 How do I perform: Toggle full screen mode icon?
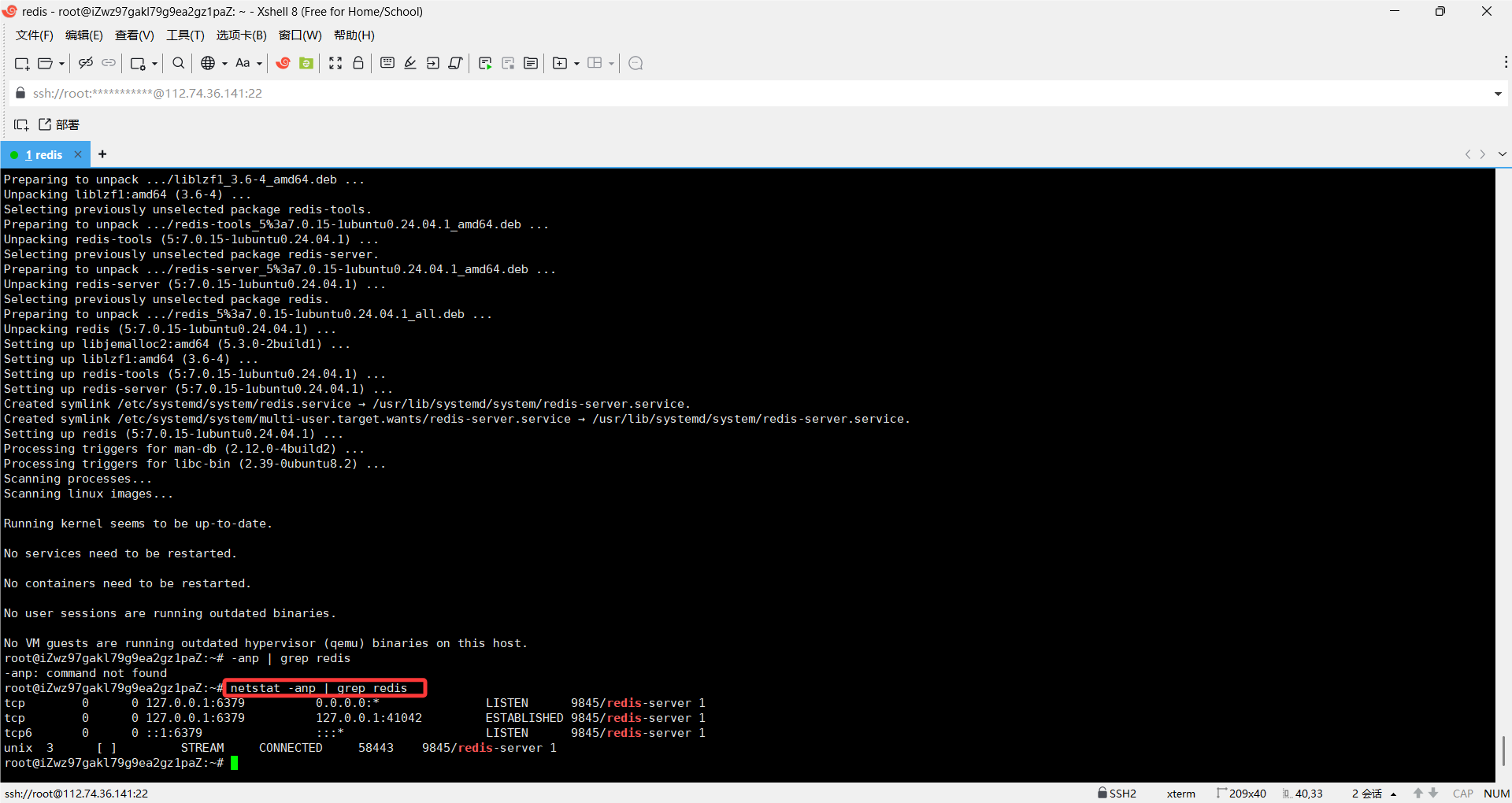[x=335, y=63]
